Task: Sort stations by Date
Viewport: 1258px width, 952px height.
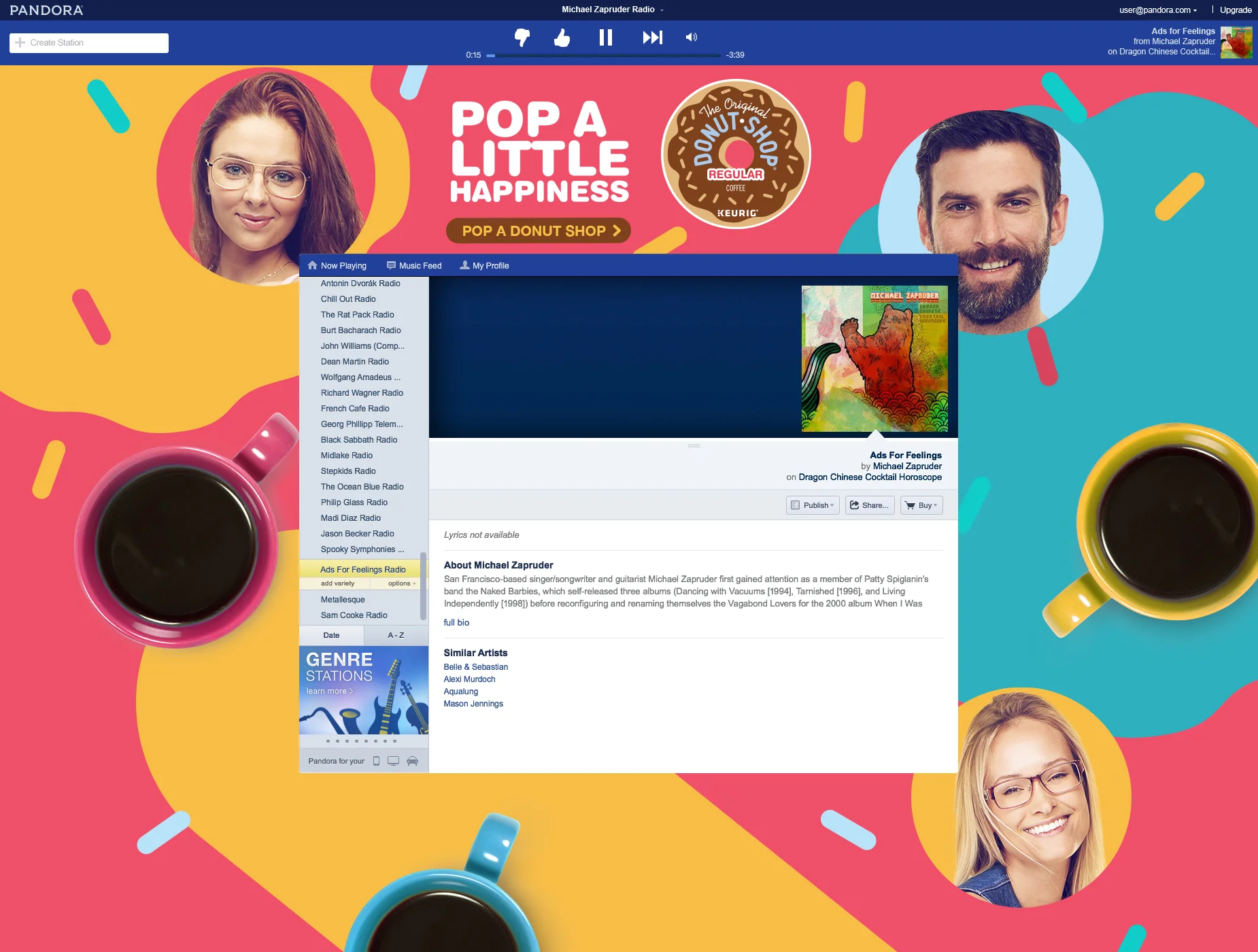Action: tap(331, 635)
